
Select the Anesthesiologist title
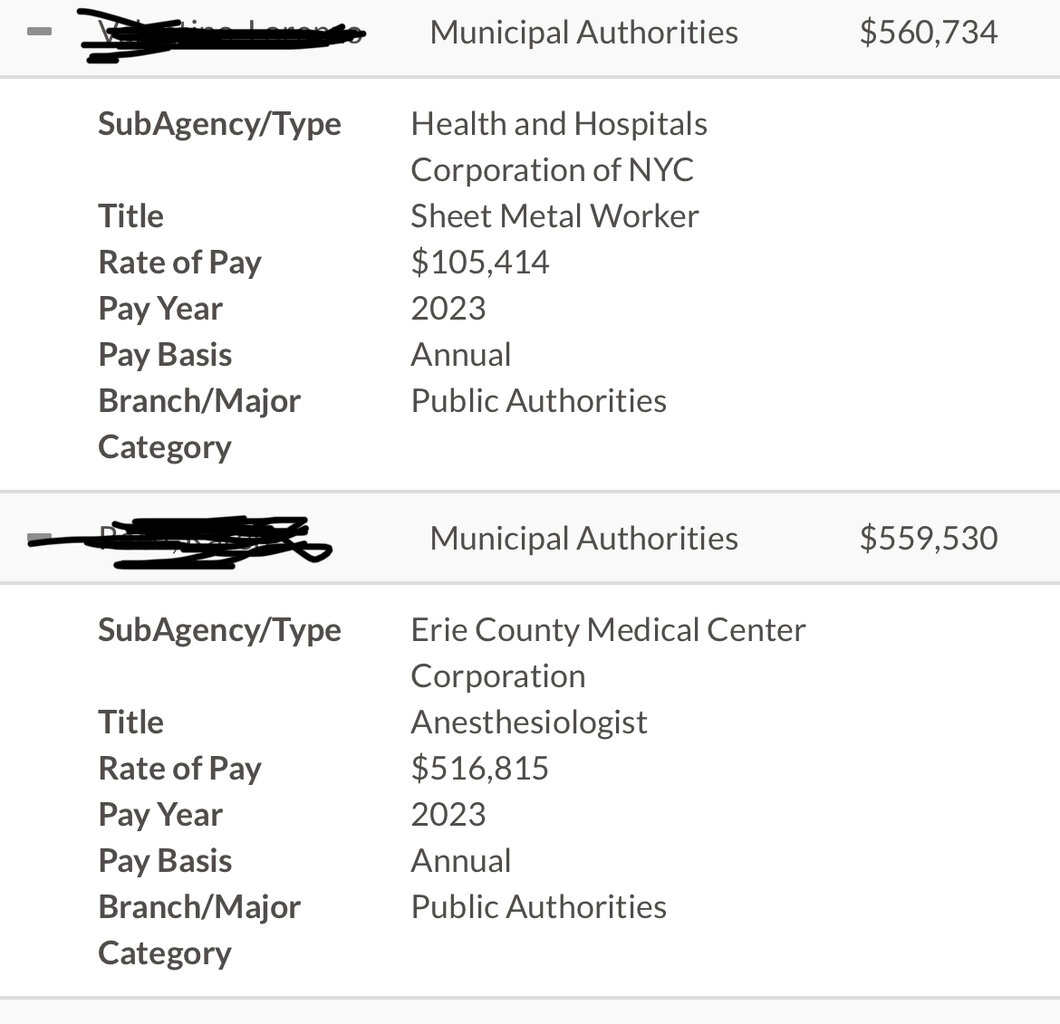click(x=529, y=722)
